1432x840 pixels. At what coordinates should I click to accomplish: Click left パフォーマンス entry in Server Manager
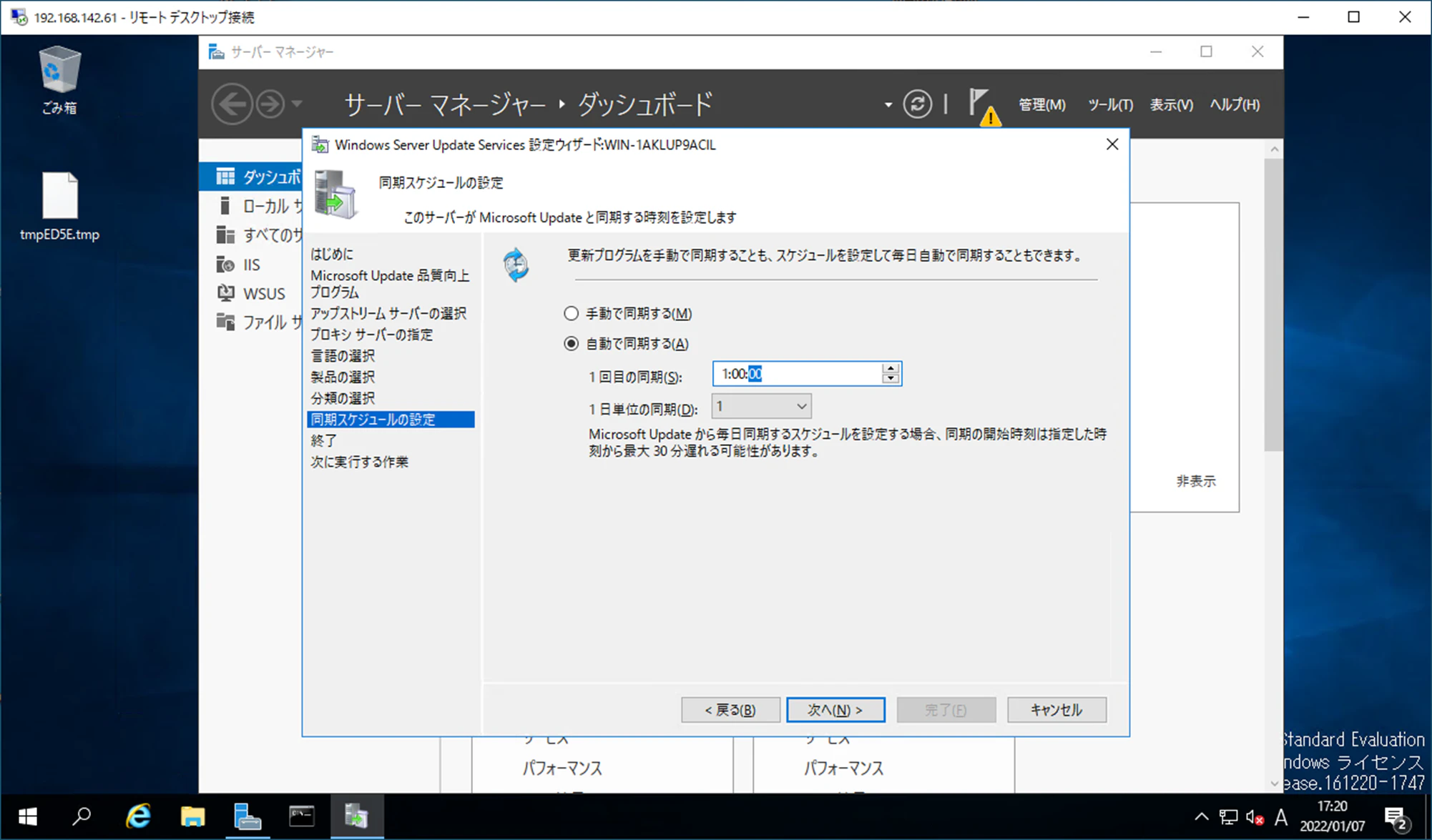click(x=562, y=769)
